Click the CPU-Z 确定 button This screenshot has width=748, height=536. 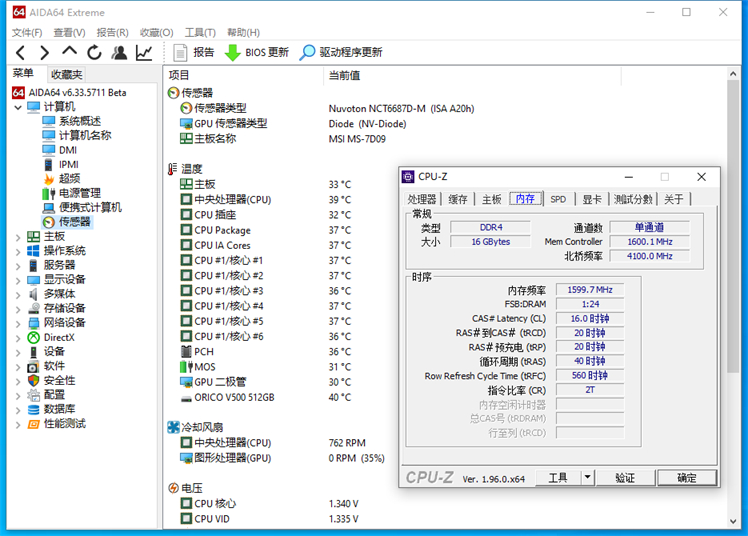point(687,478)
